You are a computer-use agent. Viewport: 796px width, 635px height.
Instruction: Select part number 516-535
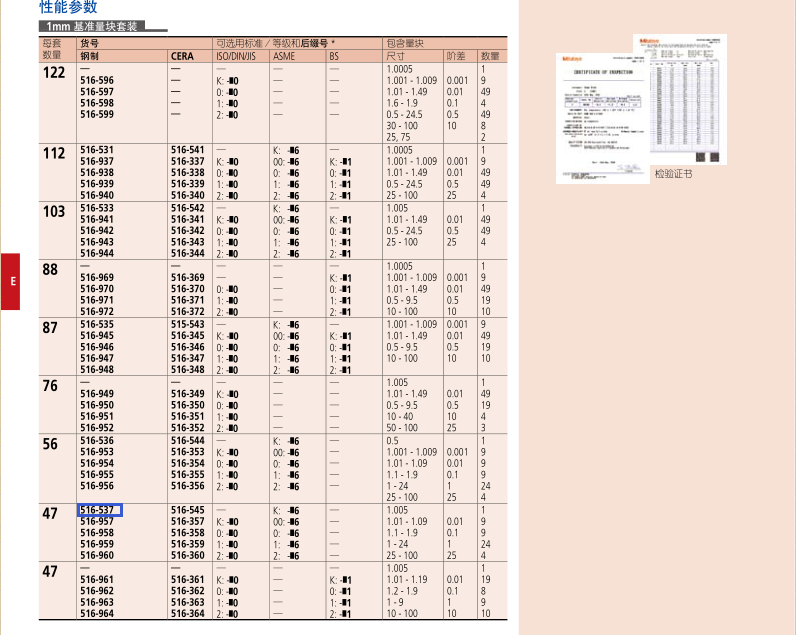point(97,324)
